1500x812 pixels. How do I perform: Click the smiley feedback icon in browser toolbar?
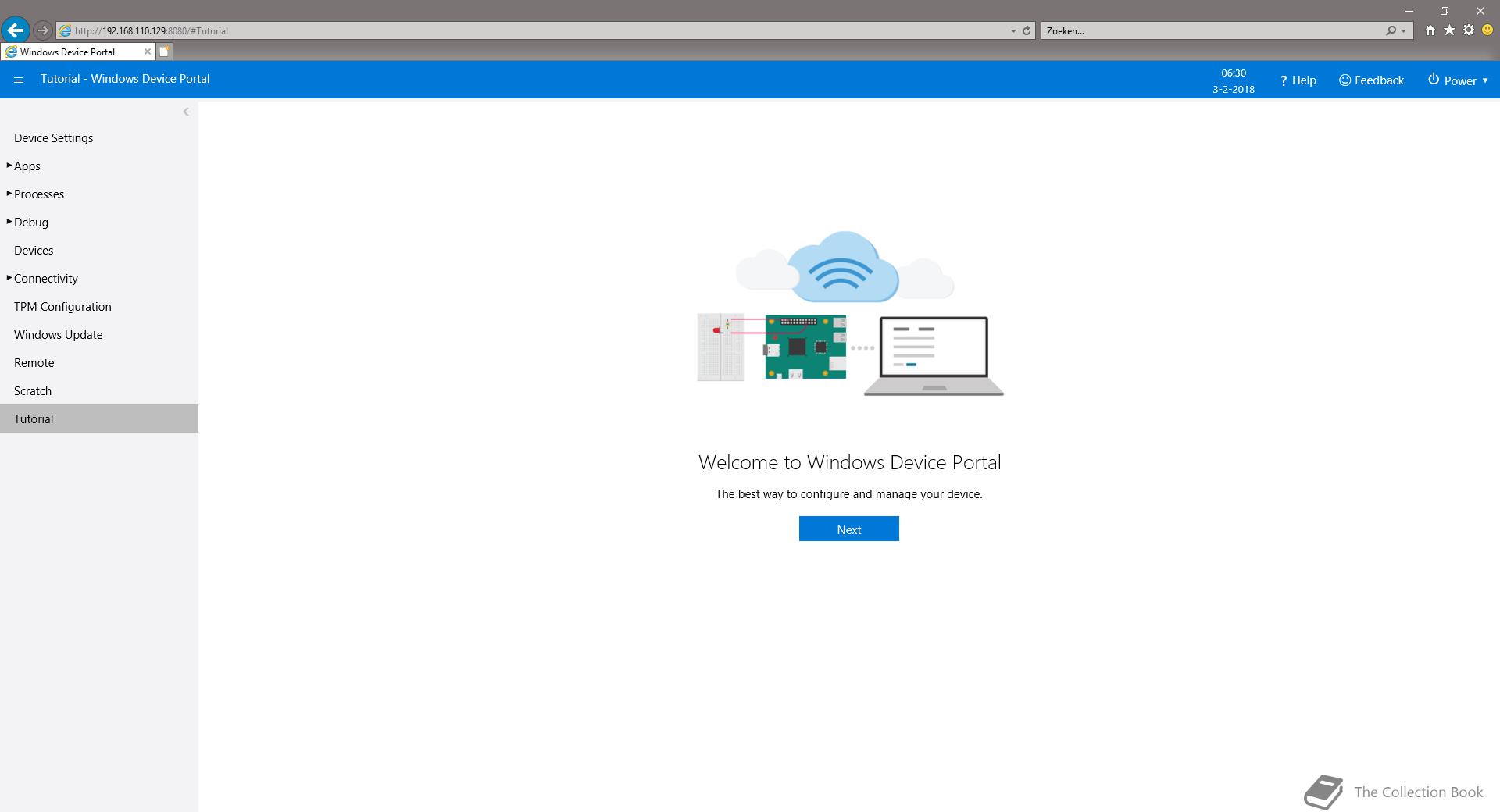1487,30
